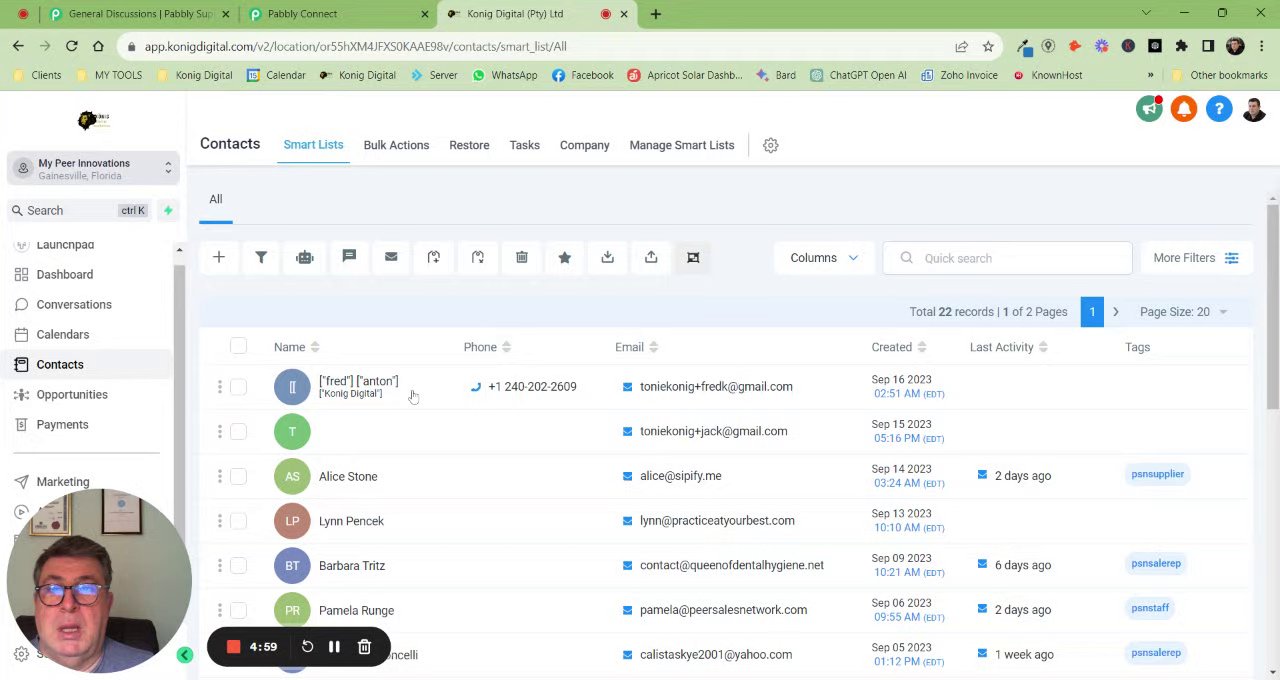
Task: Click the psnsupplier tag on Alice Stone
Action: (1158, 474)
